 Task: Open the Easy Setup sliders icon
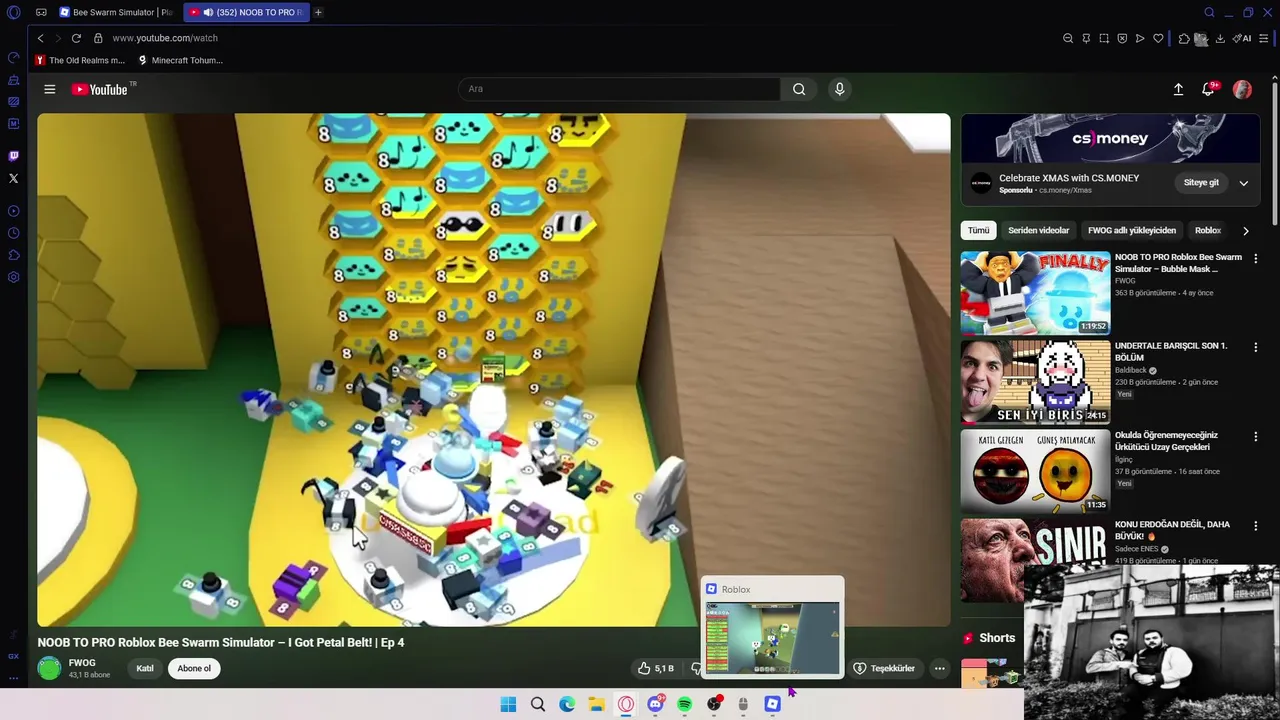pyautogui.click(x=1264, y=38)
